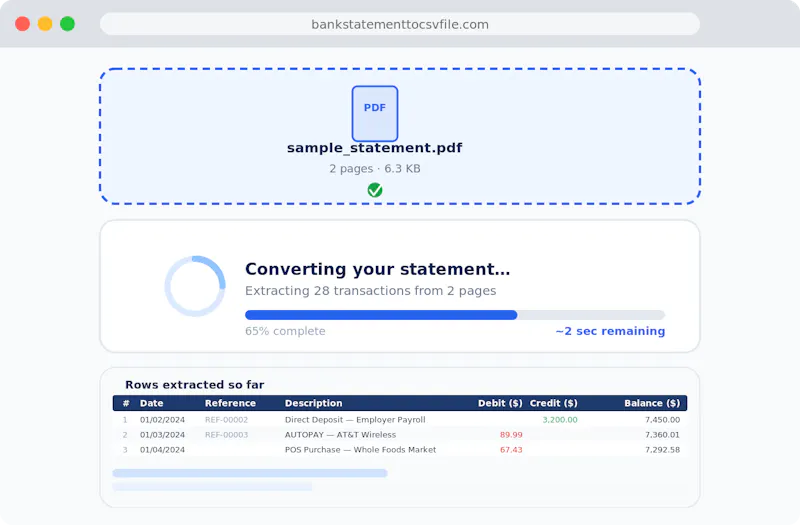
Task: Click row number 1 in the table
Action: click(125, 420)
